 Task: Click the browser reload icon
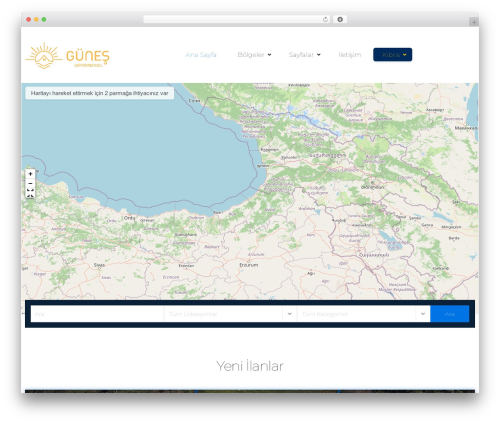[x=325, y=20]
